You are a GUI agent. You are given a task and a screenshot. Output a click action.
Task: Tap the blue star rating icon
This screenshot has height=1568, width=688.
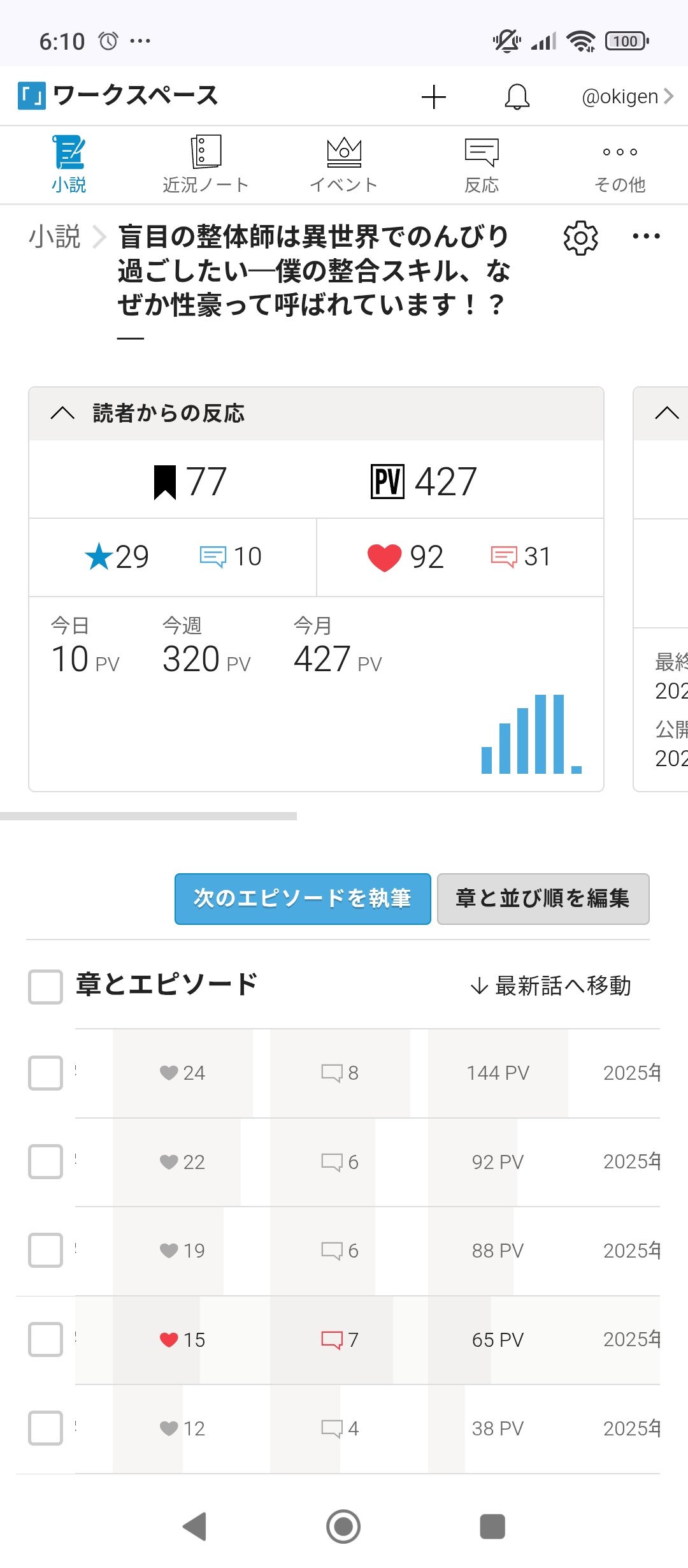point(99,556)
